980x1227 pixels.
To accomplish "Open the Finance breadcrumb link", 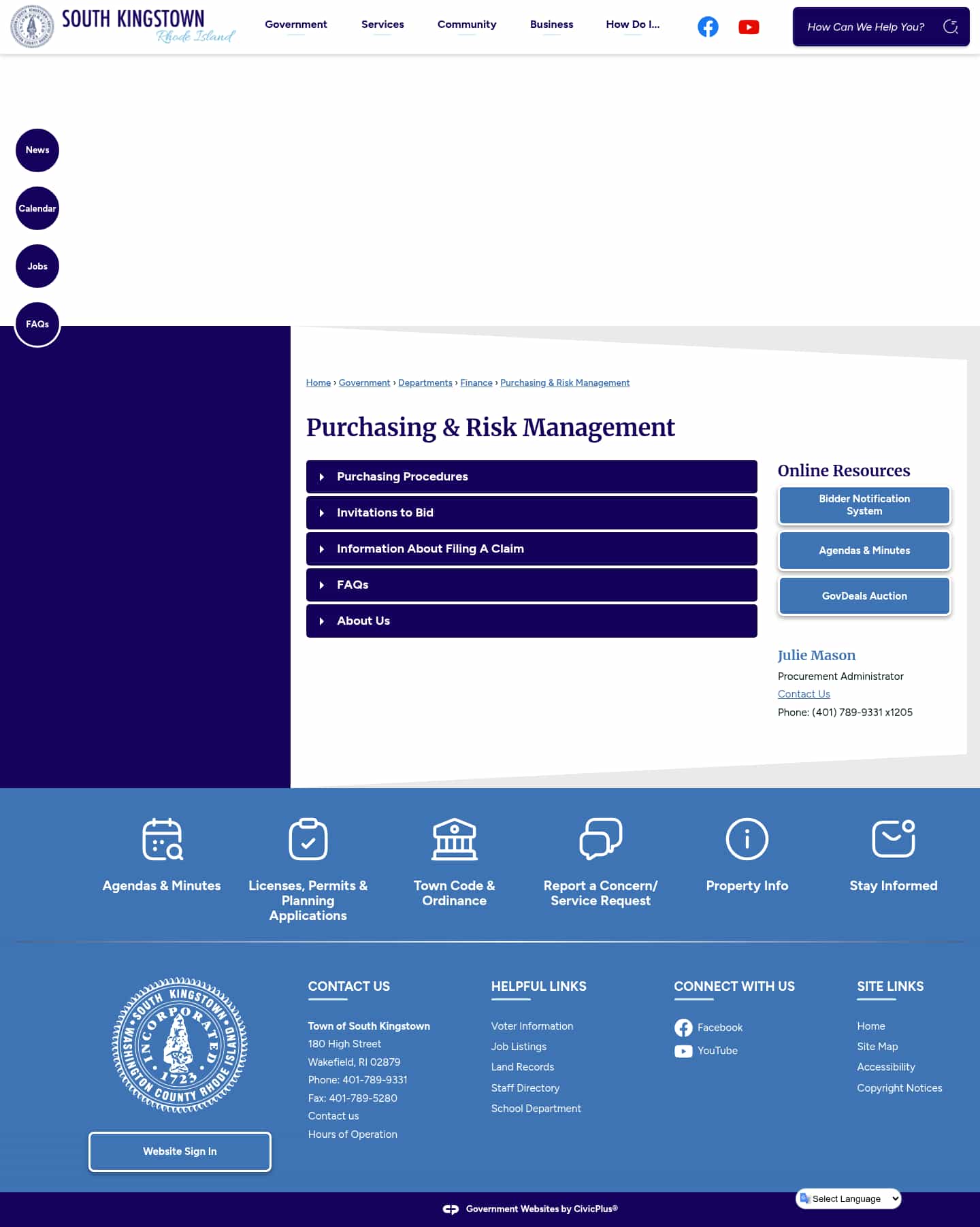I will (476, 383).
